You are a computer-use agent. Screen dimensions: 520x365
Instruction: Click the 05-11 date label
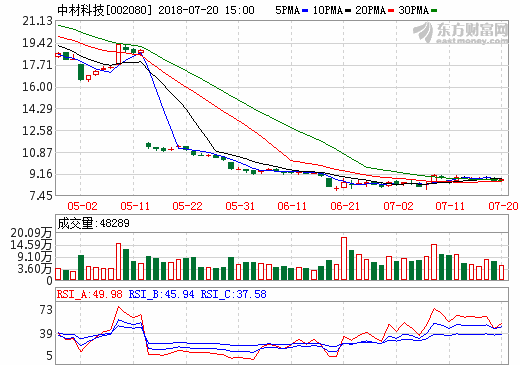[x=135, y=206]
